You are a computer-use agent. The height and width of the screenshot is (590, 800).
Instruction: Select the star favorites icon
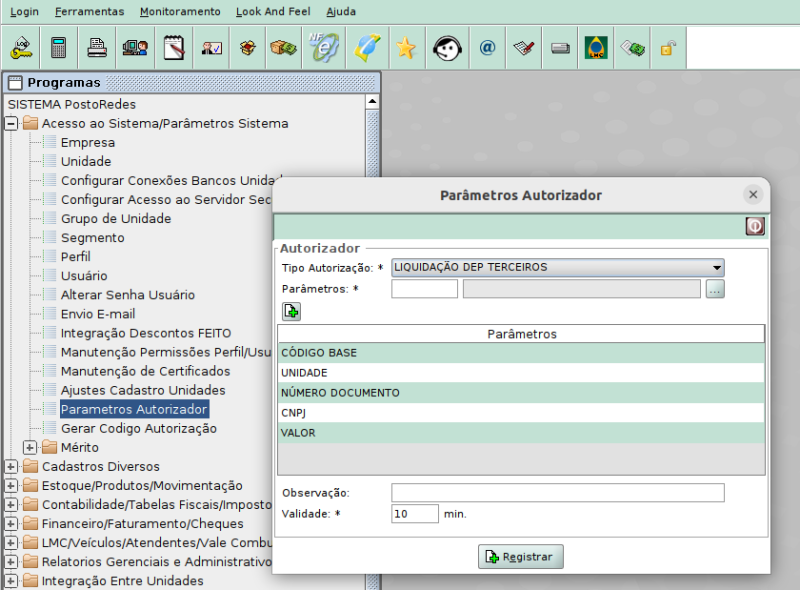tap(405, 47)
